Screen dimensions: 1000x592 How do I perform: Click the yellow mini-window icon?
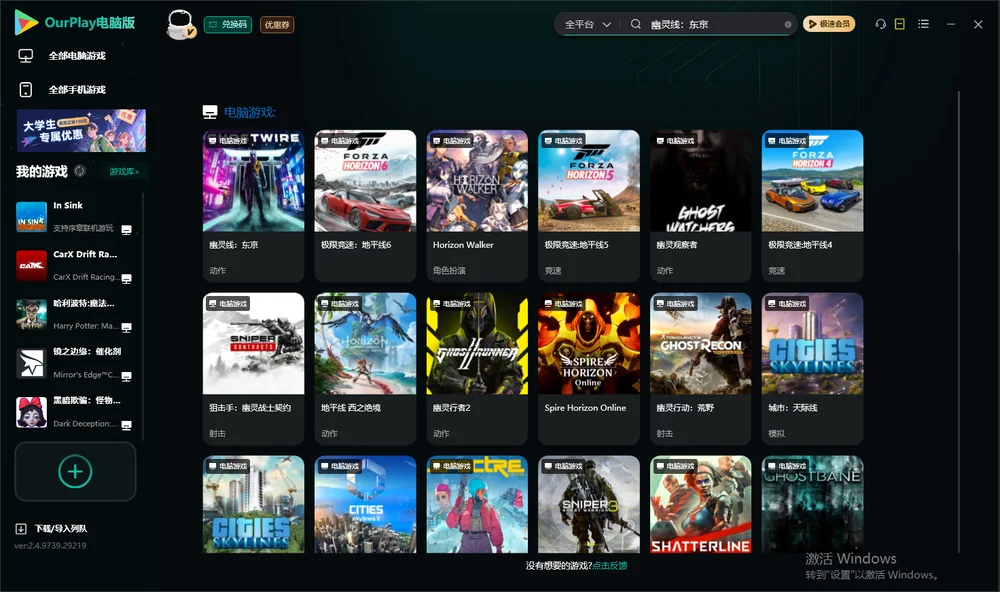(900, 24)
